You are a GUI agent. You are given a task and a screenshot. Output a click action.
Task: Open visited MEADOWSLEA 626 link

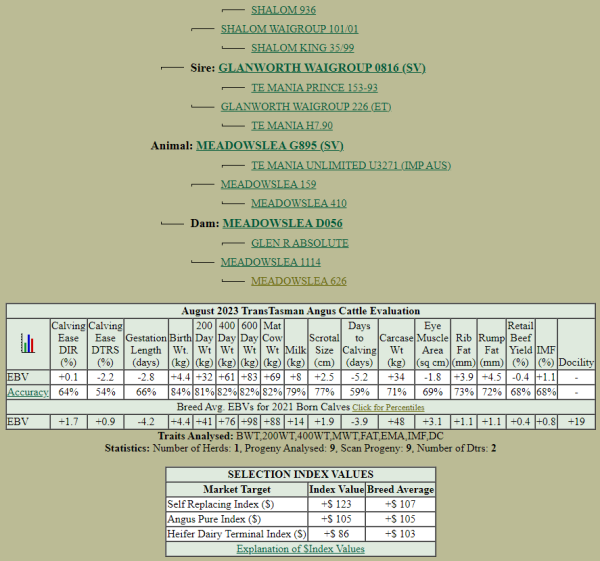(298, 281)
